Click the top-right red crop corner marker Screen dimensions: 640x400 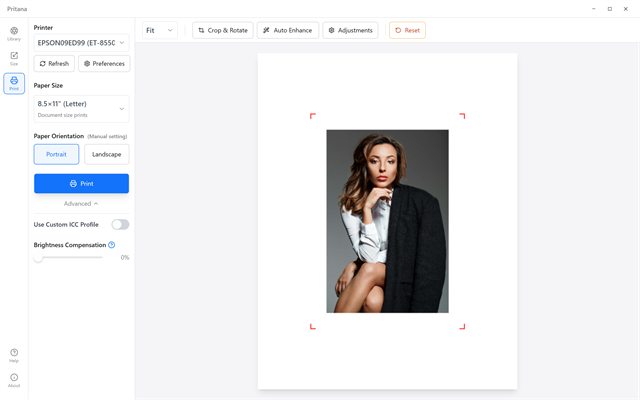(x=462, y=116)
